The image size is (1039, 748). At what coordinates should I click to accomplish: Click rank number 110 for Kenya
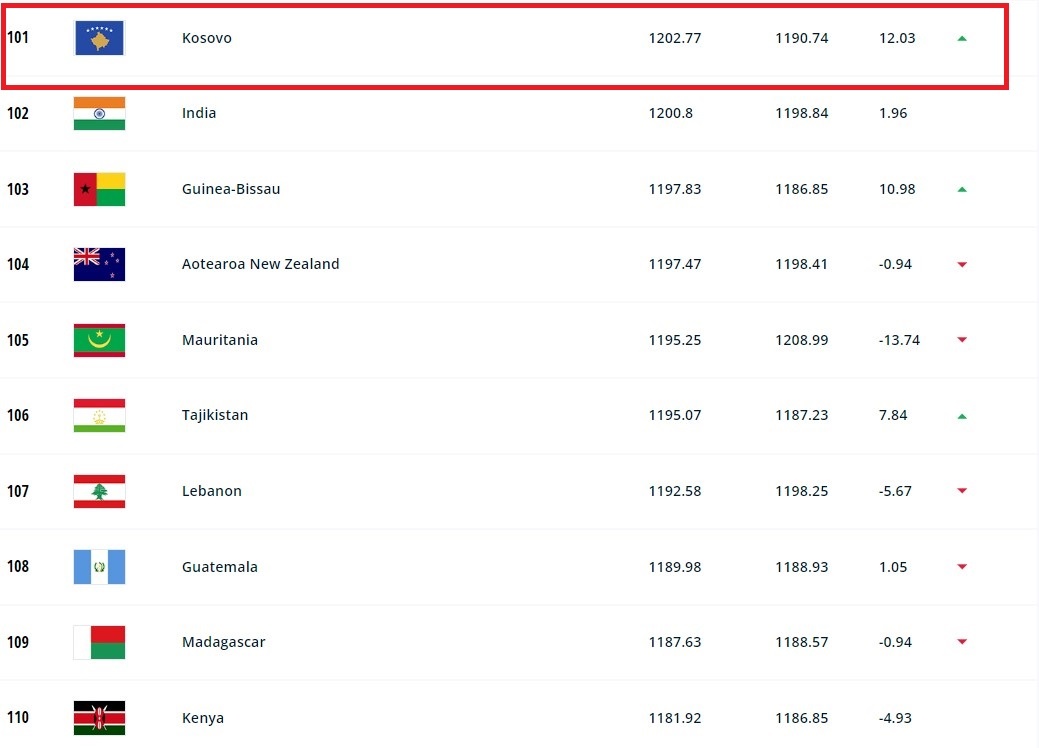(x=18, y=718)
